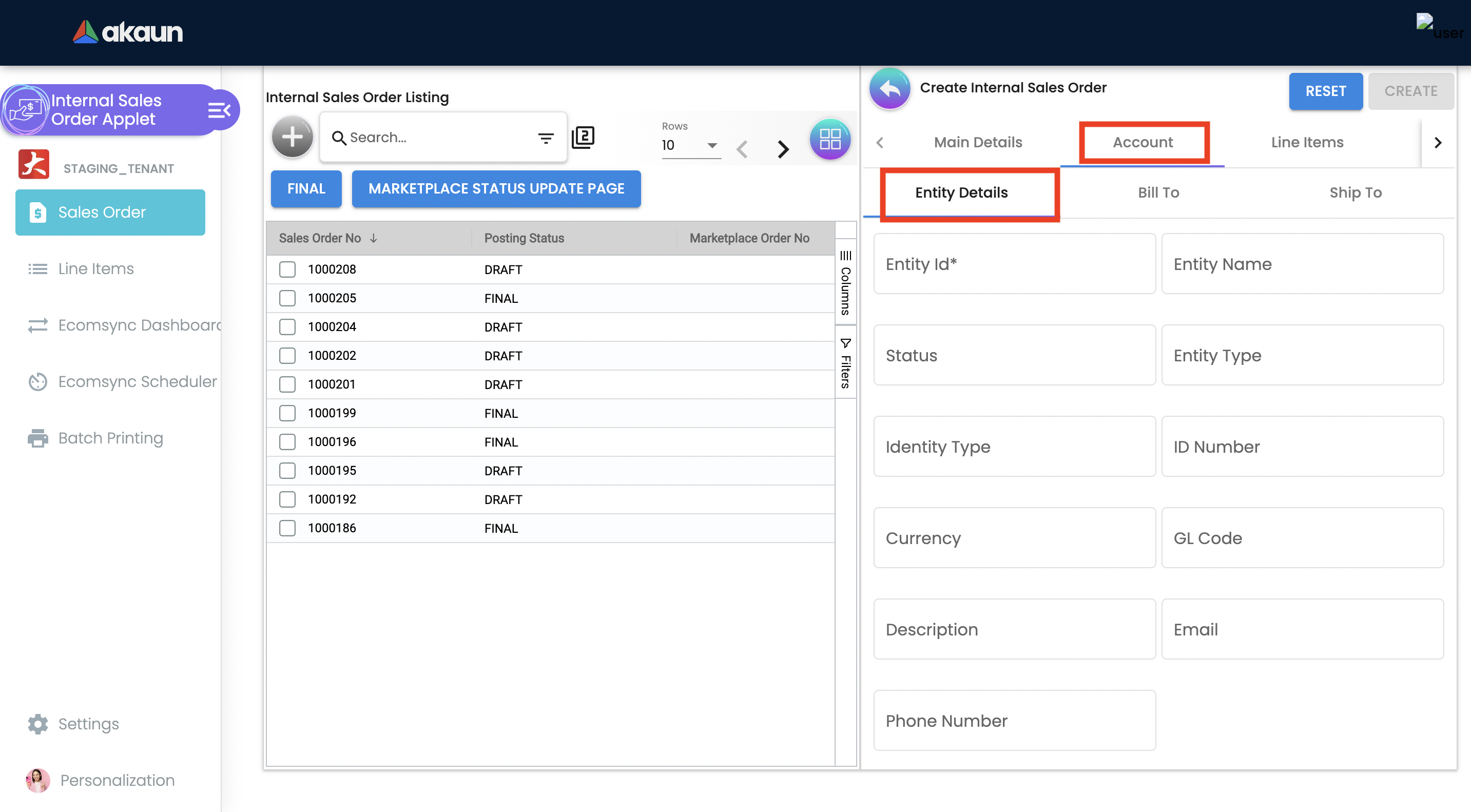Open Batch Printing from sidebar
This screenshot has width=1471, height=812.
point(110,438)
